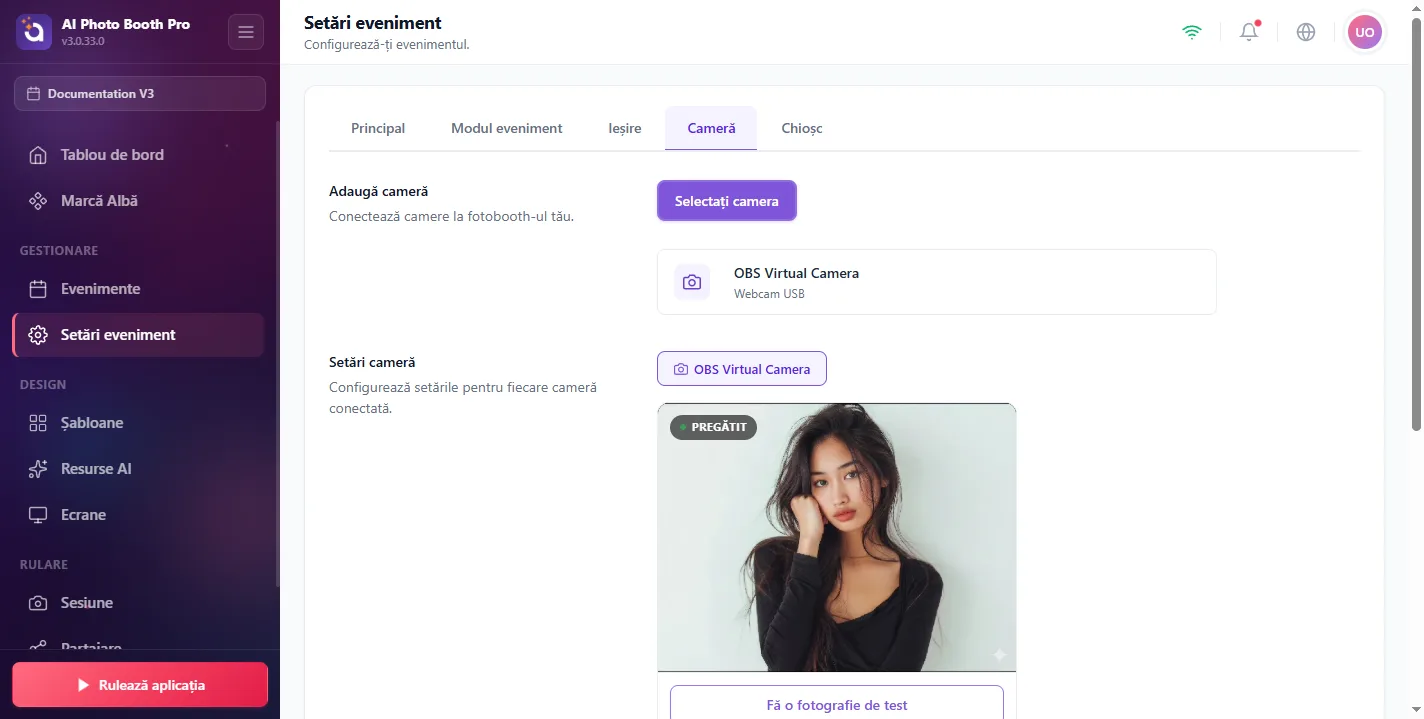Switch to the Principal tab

(x=378, y=128)
